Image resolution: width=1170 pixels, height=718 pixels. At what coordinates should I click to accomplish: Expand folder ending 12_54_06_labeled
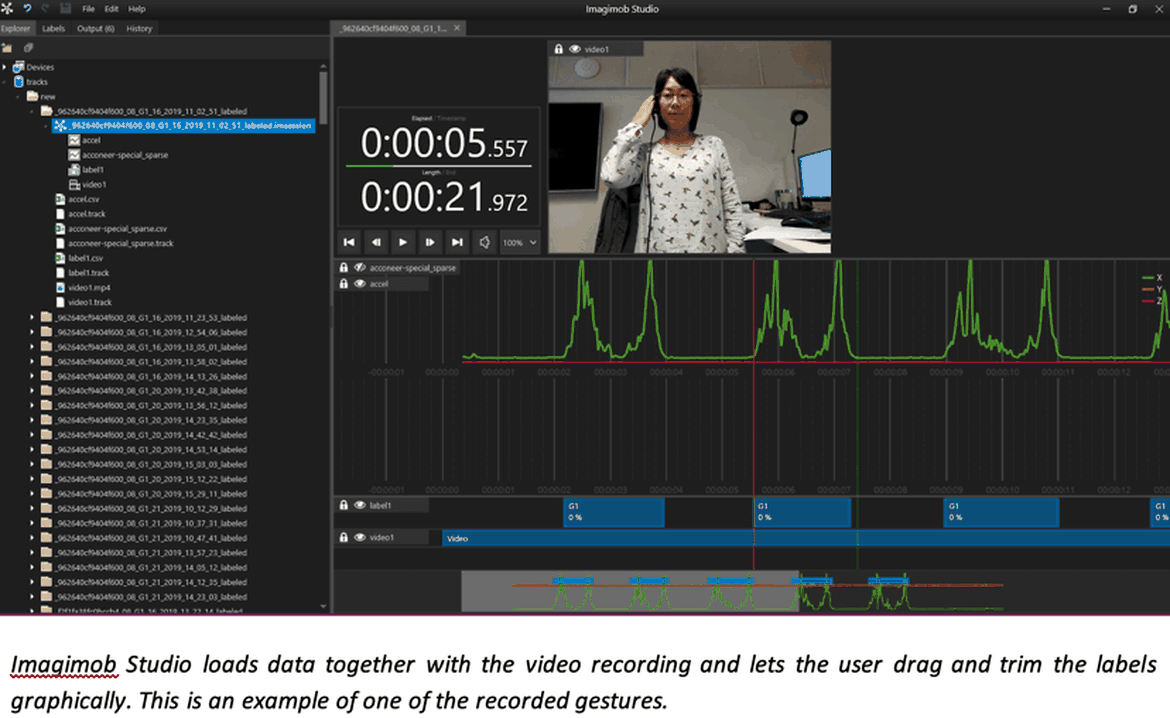[32, 332]
